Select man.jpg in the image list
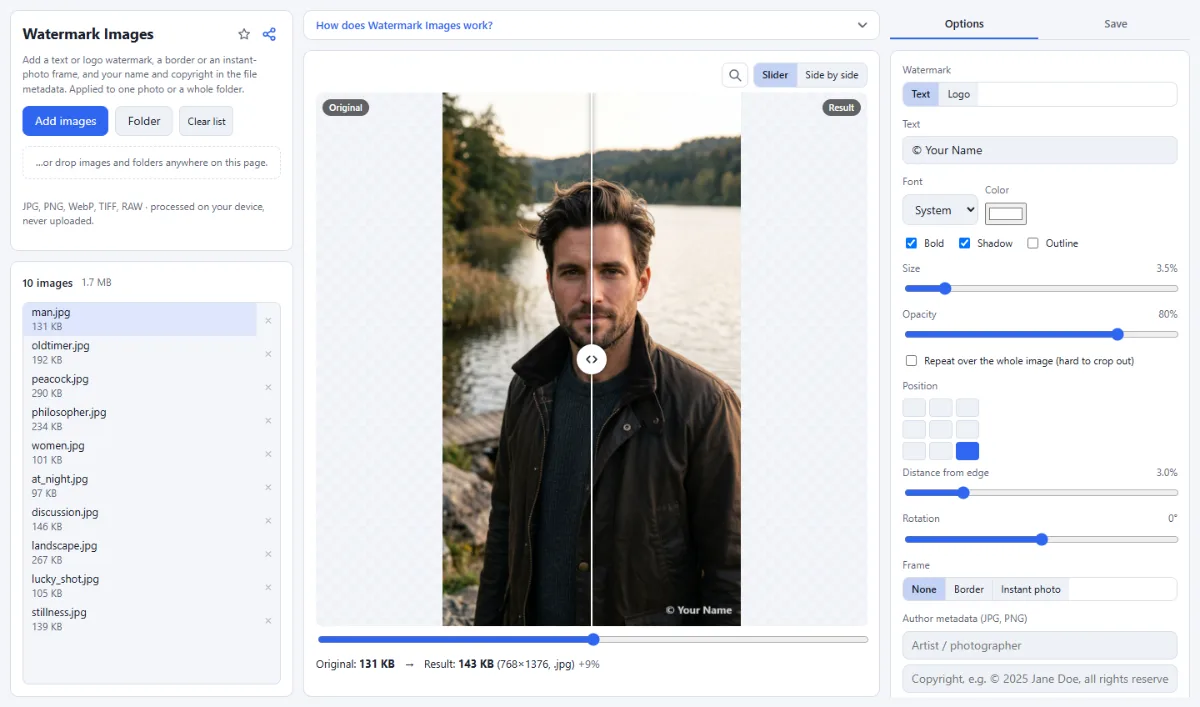This screenshot has width=1200, height=707. [140, 319]
